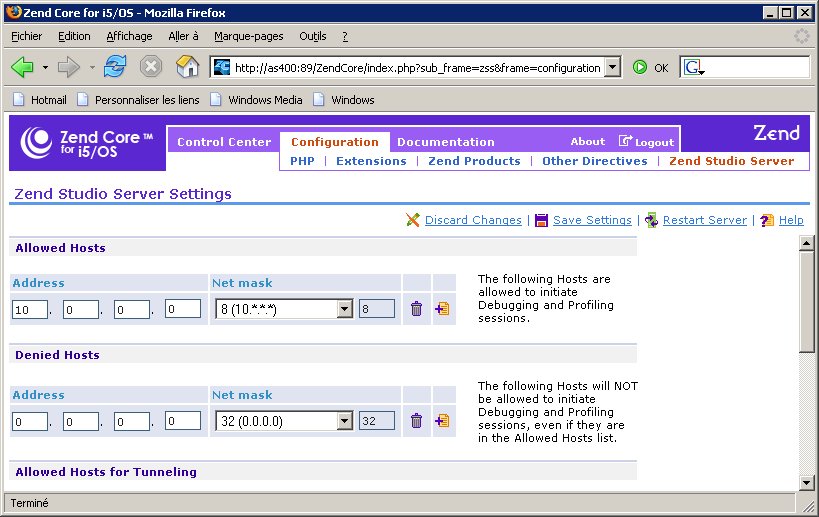
Task: Click the Zend brand logo at top right
Action: (x=776, y=133)
